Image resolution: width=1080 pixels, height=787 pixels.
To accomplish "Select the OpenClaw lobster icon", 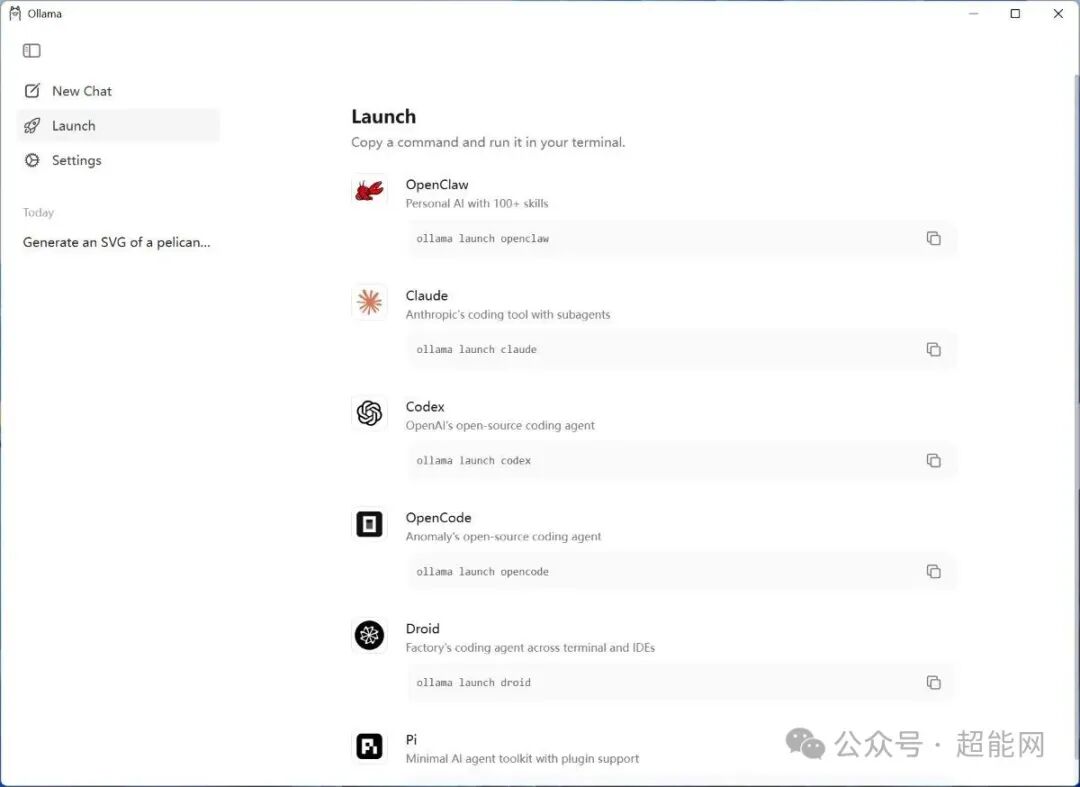I will tap(368, 191).
